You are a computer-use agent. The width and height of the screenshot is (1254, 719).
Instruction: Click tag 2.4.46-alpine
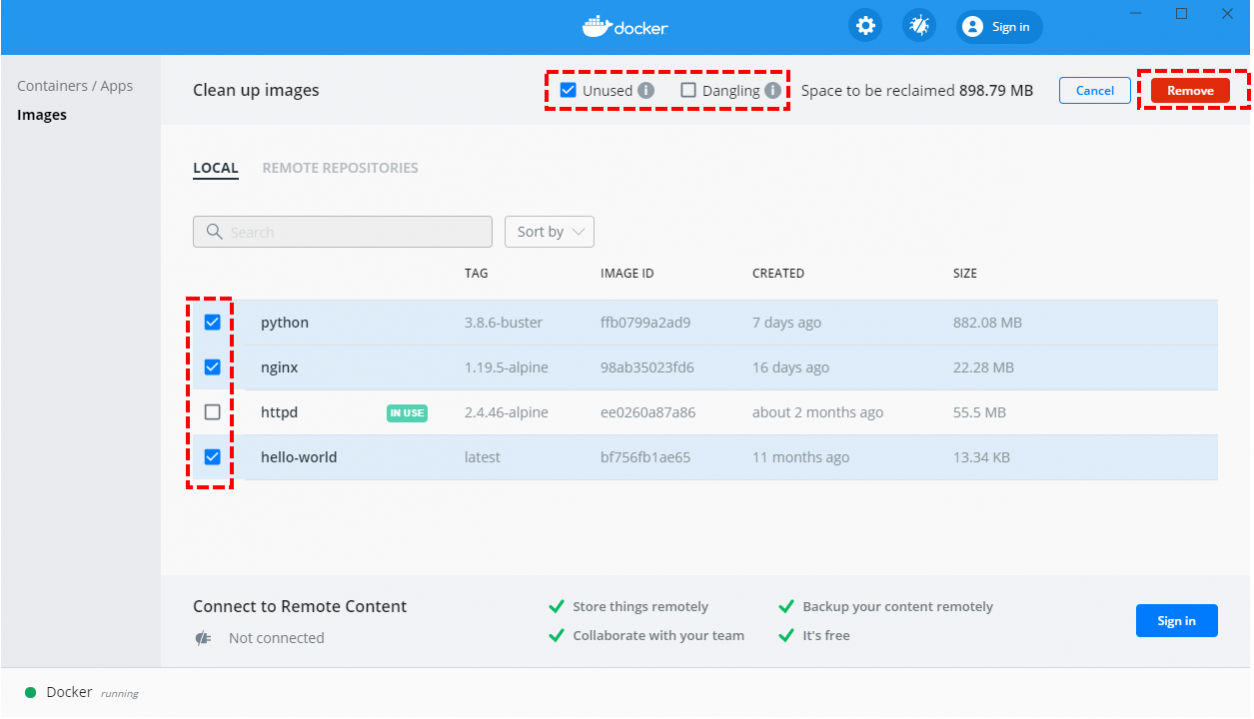tap(506, 412)
